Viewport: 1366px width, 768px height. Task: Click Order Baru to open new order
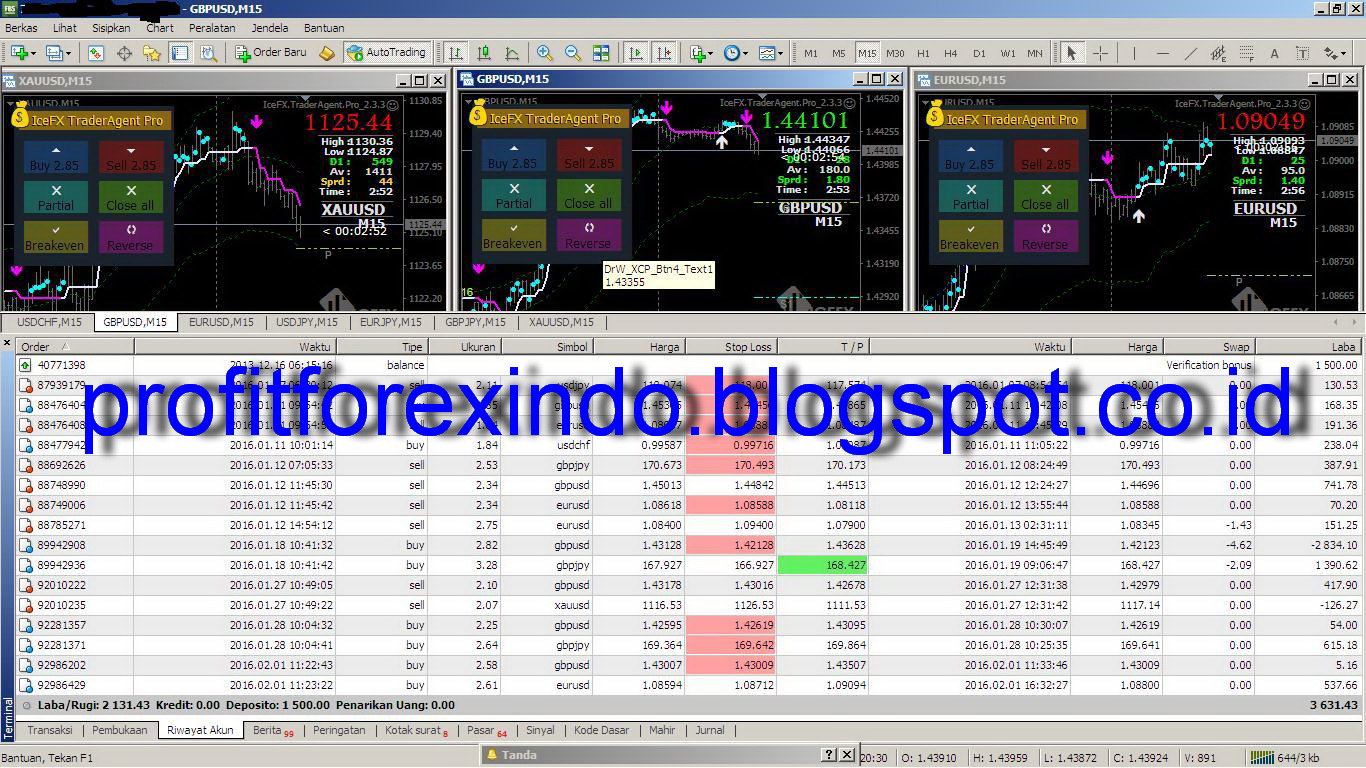(272, 53)
